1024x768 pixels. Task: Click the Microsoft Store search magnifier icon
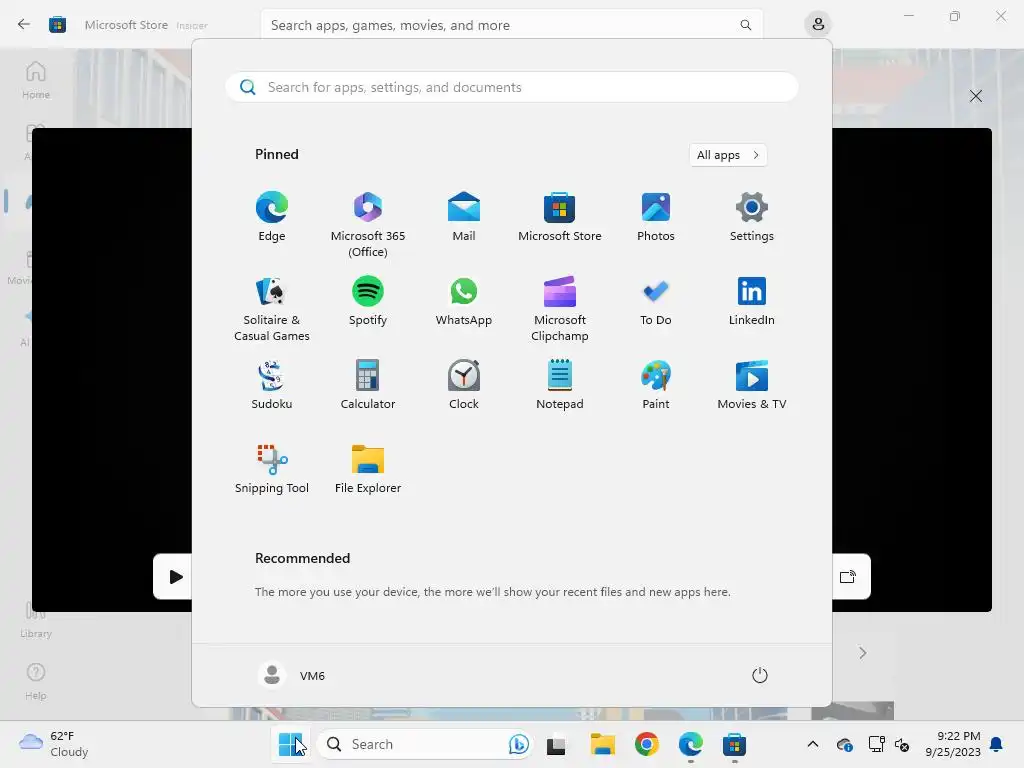point(745,25)
